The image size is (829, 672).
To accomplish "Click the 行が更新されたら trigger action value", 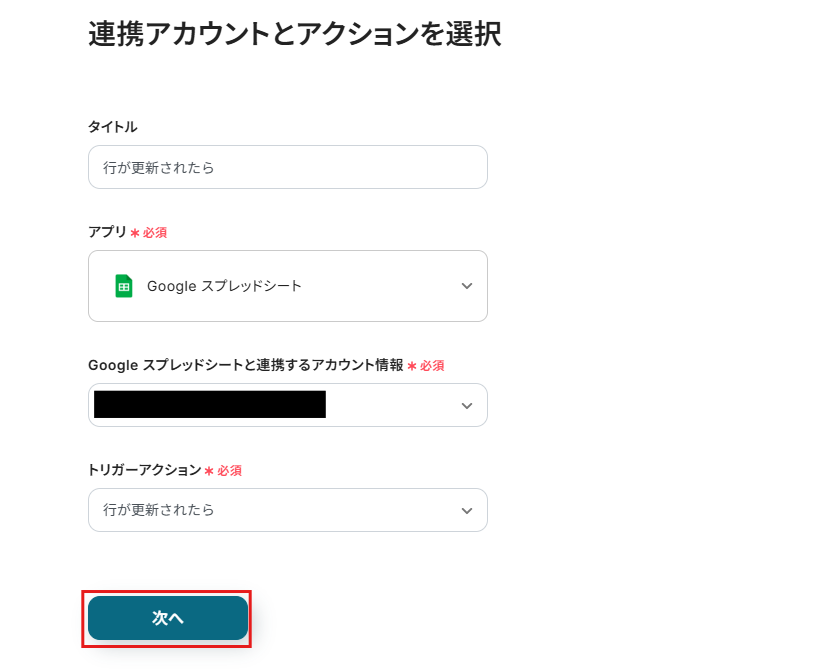I will pos(159,510).
